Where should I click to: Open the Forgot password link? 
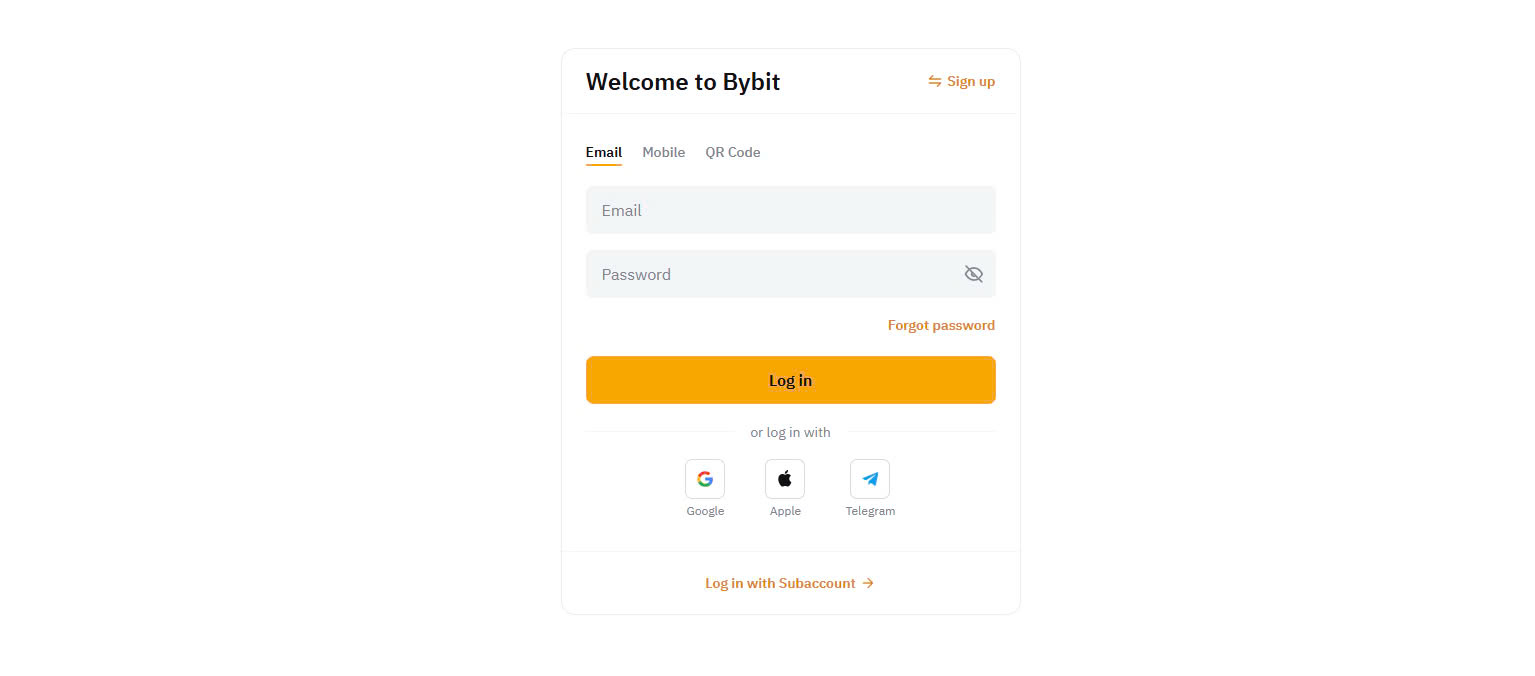point(941,325)
